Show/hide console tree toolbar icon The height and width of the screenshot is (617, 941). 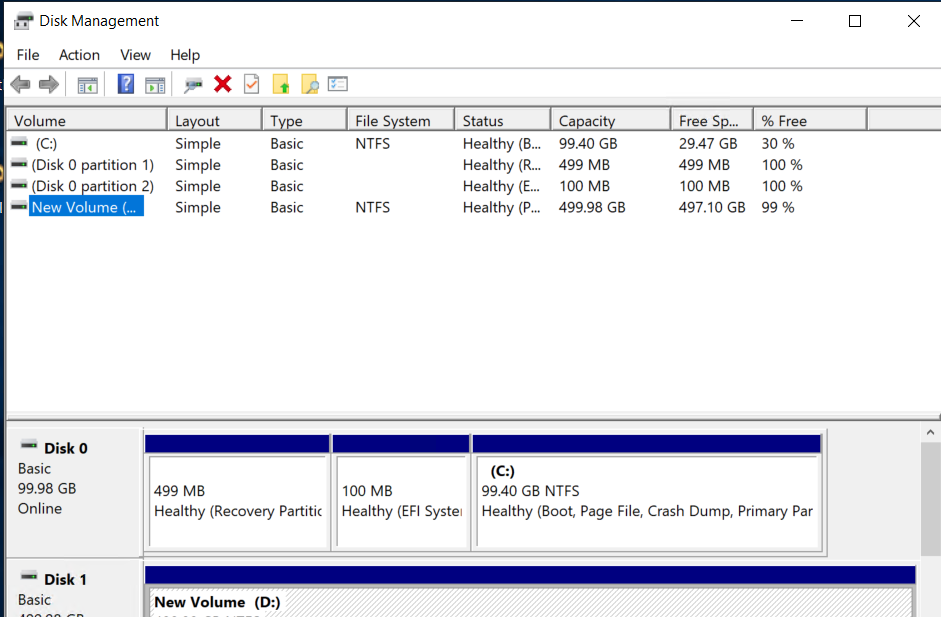[88, 85]
